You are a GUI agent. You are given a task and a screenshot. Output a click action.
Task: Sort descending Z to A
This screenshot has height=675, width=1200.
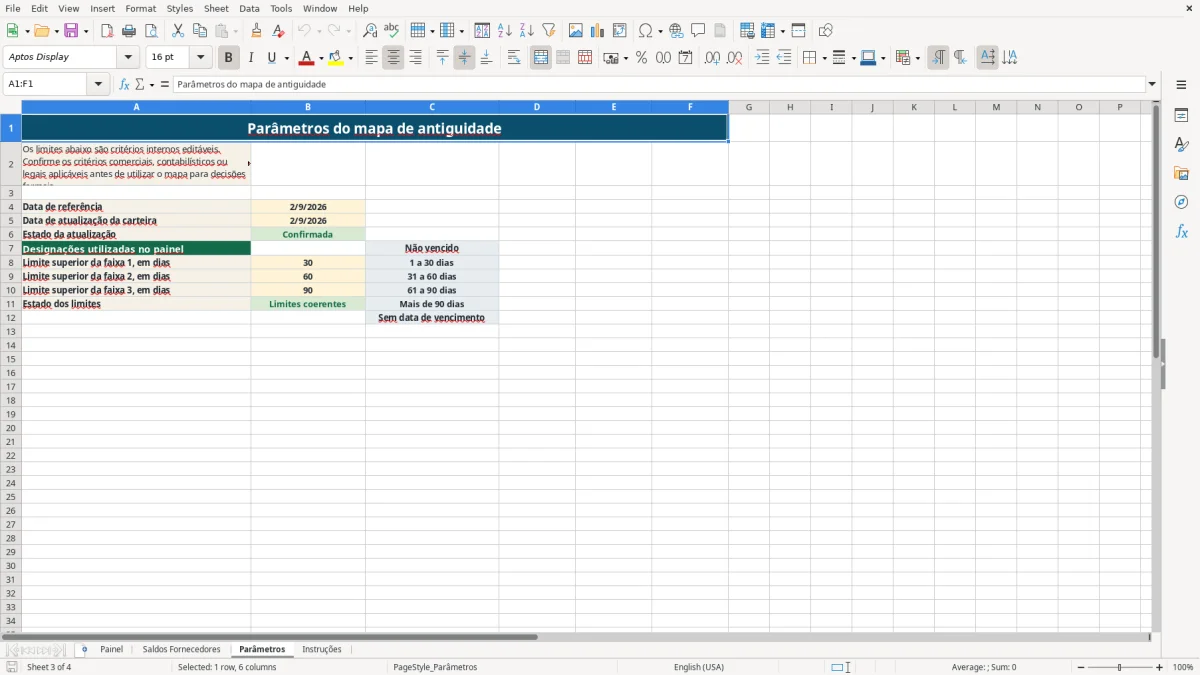click(x=527, y=31)
